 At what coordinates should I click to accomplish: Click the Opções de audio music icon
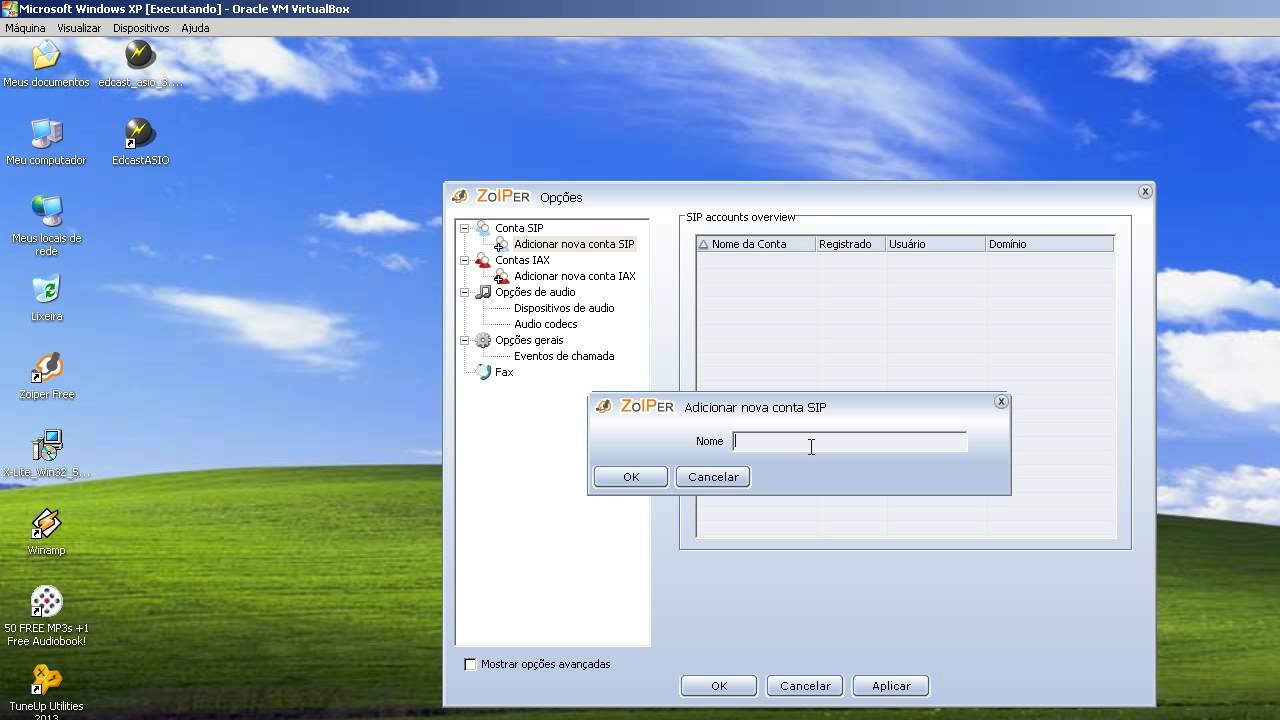tap(483, 292)
